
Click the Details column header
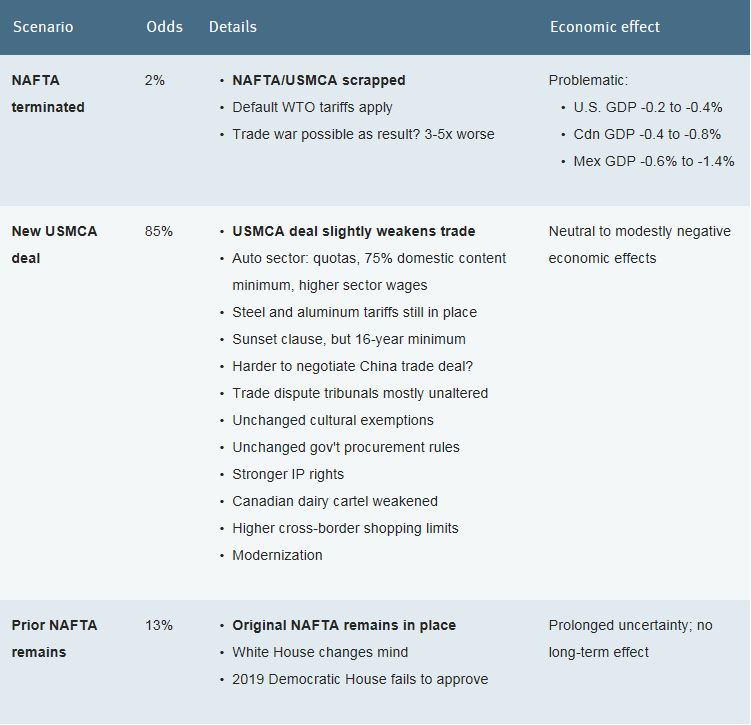click(233, 27)
